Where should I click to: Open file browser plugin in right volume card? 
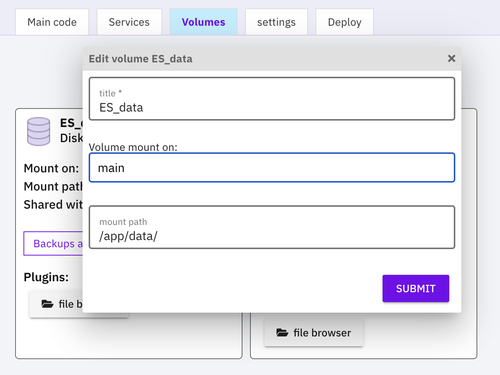pyautogui.click(x=314, y=333)
